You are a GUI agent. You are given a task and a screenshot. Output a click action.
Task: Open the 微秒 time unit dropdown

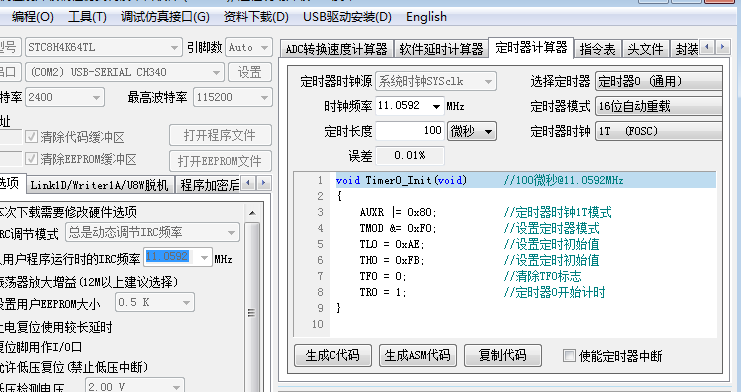[x=472, y=131]
